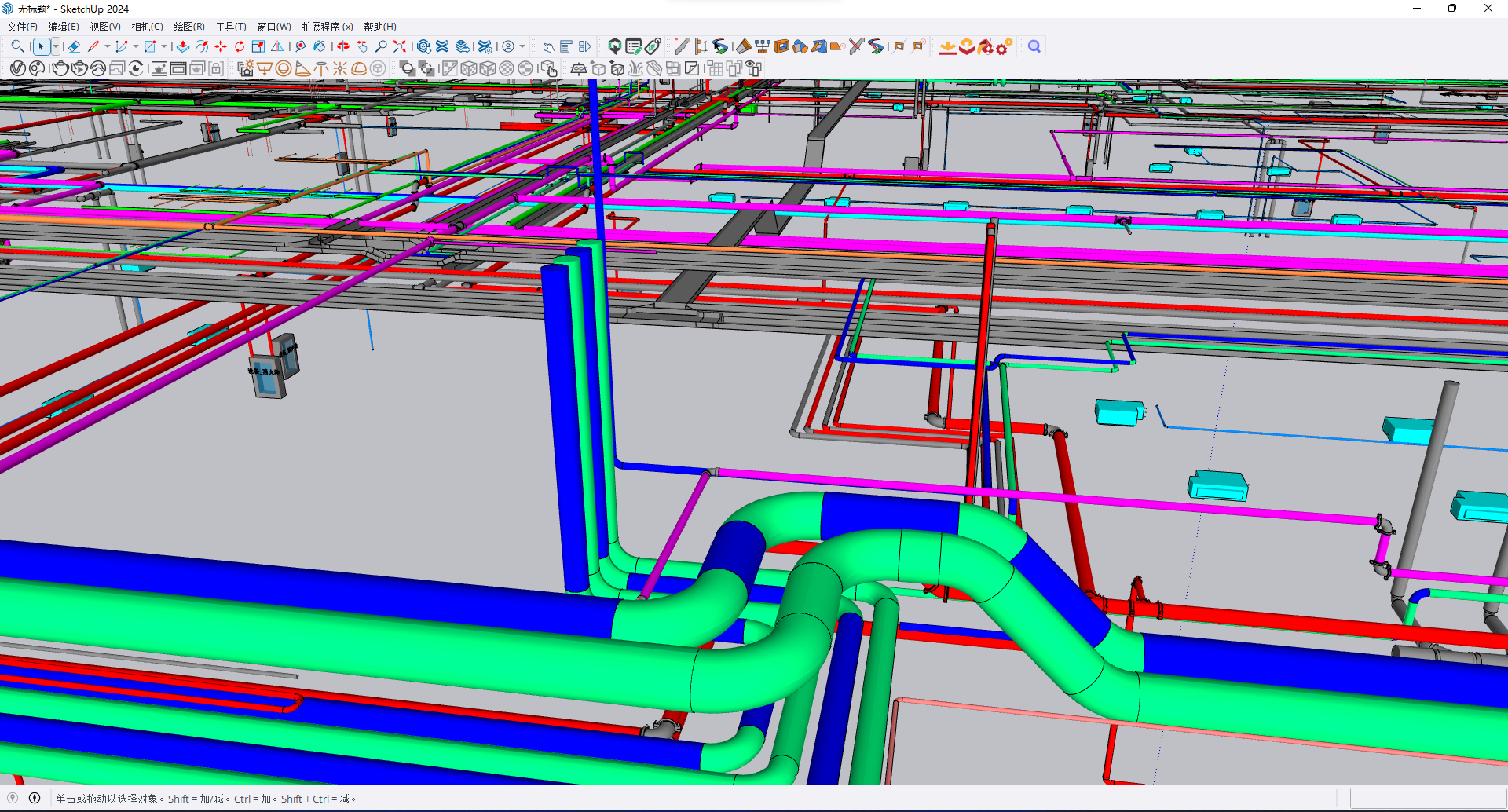Click the Zoom Extents icon

(400, 47)
